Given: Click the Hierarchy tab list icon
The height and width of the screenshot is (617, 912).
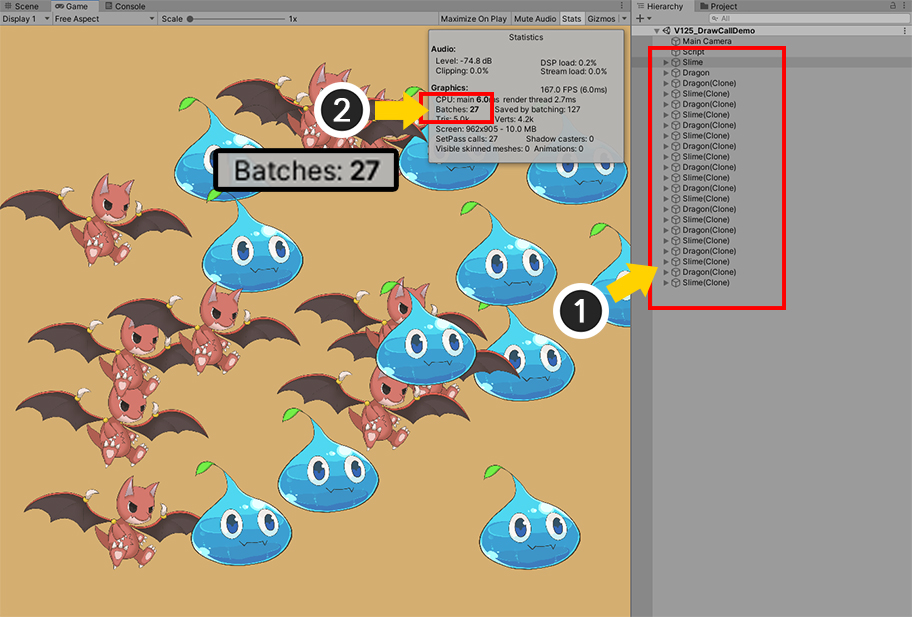Looking at the screenshot, I should point(641,6).
